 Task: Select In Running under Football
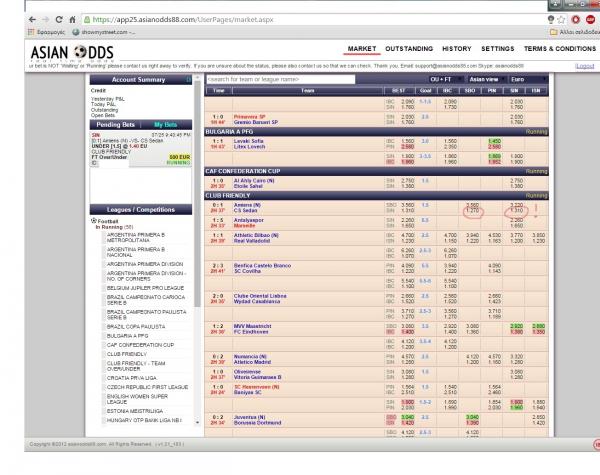pyautogui.click(x=114, y=227)
